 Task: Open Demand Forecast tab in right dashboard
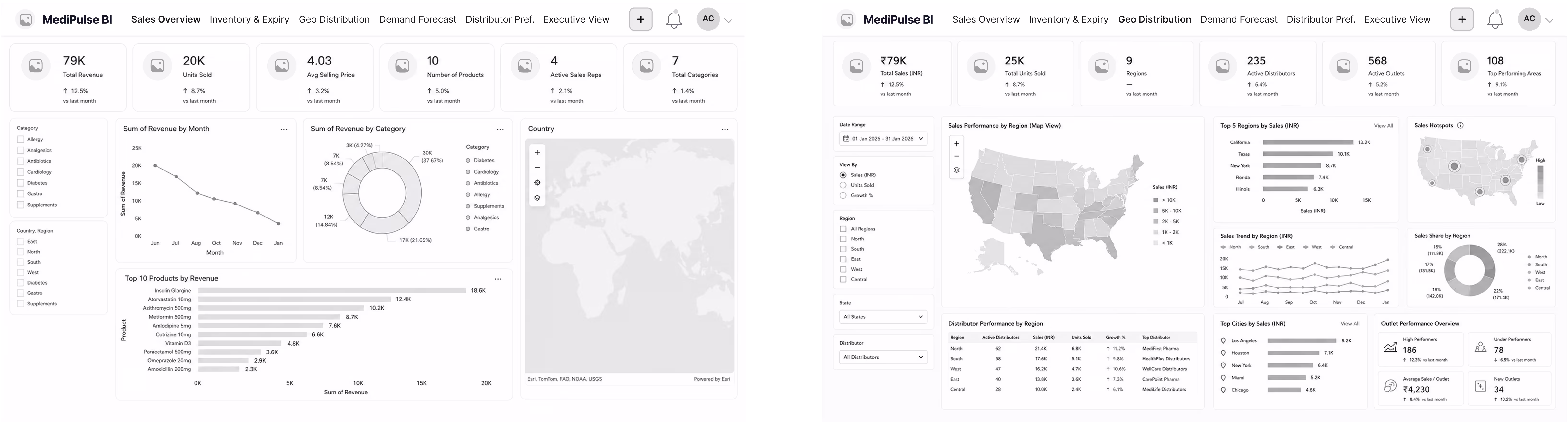pyautogui.click(x=1239, y=19)
